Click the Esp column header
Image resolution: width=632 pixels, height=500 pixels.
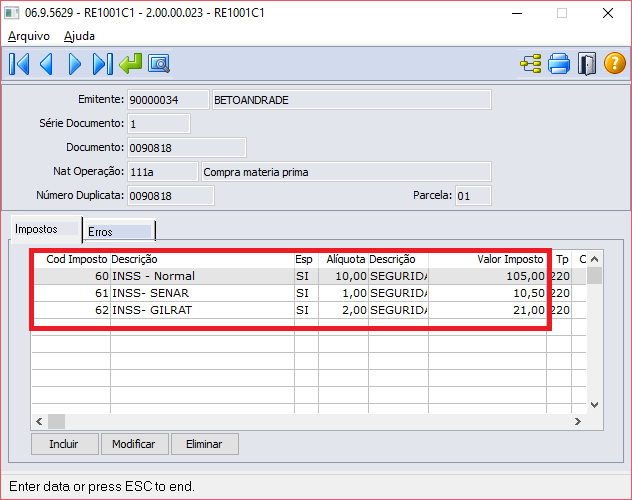[306, 259]
